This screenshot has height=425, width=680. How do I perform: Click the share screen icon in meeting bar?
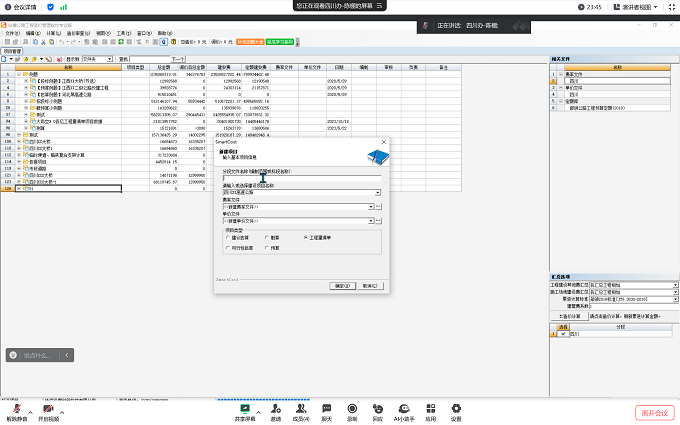pos(243,409)
